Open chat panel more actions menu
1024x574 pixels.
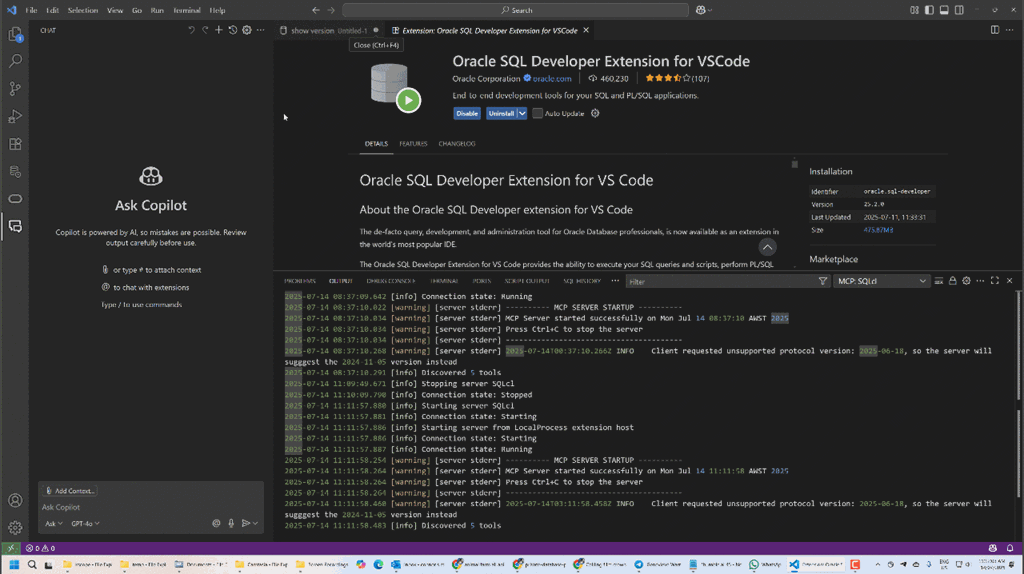[x=261, y=30]
